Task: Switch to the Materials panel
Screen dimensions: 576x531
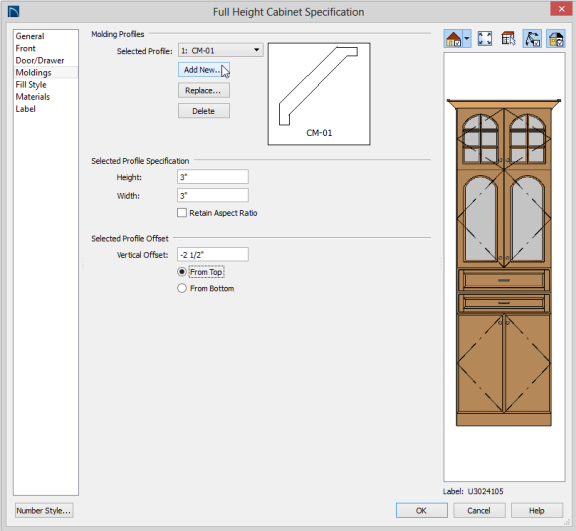Action: 33,97
